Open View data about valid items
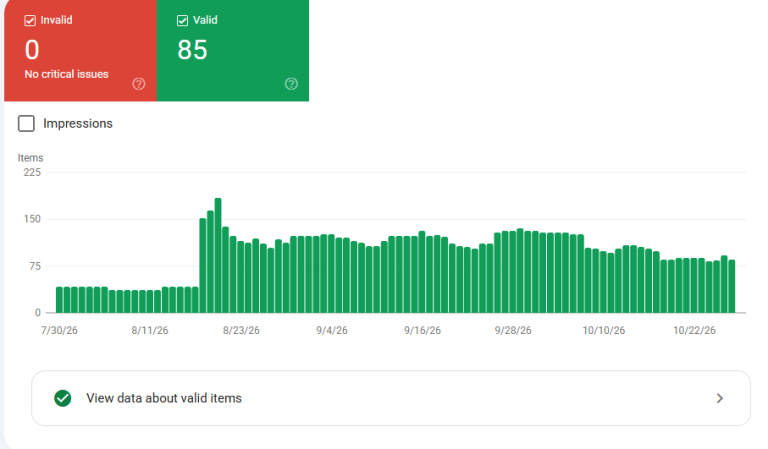768x449 pixels. pos(391,398)
